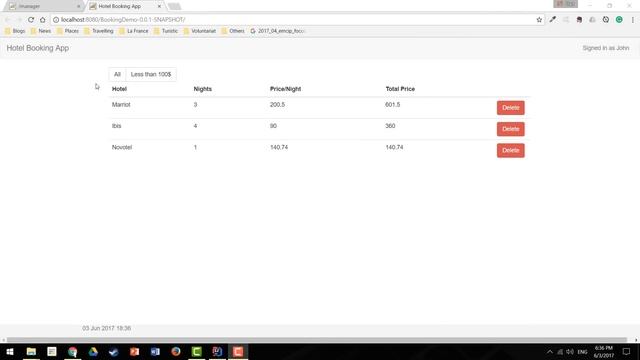
Task: Open the Chrome three-dot menu
Action: click(x=633, y=20)
